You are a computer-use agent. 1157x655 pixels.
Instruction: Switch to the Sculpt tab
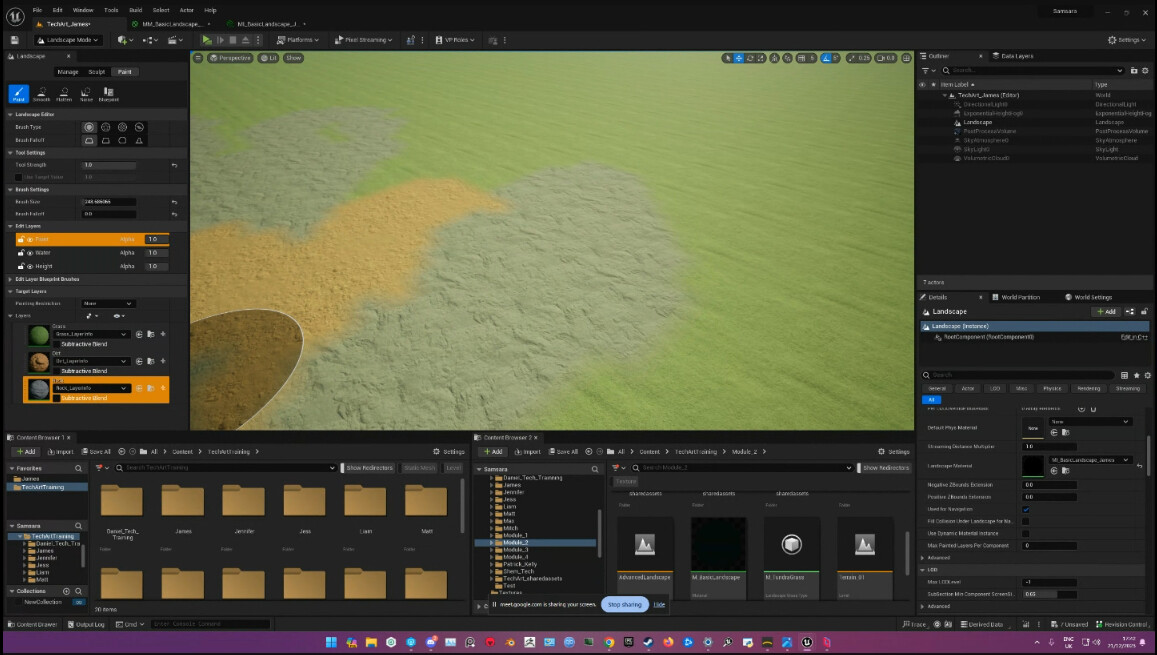(x=97, y=72)
